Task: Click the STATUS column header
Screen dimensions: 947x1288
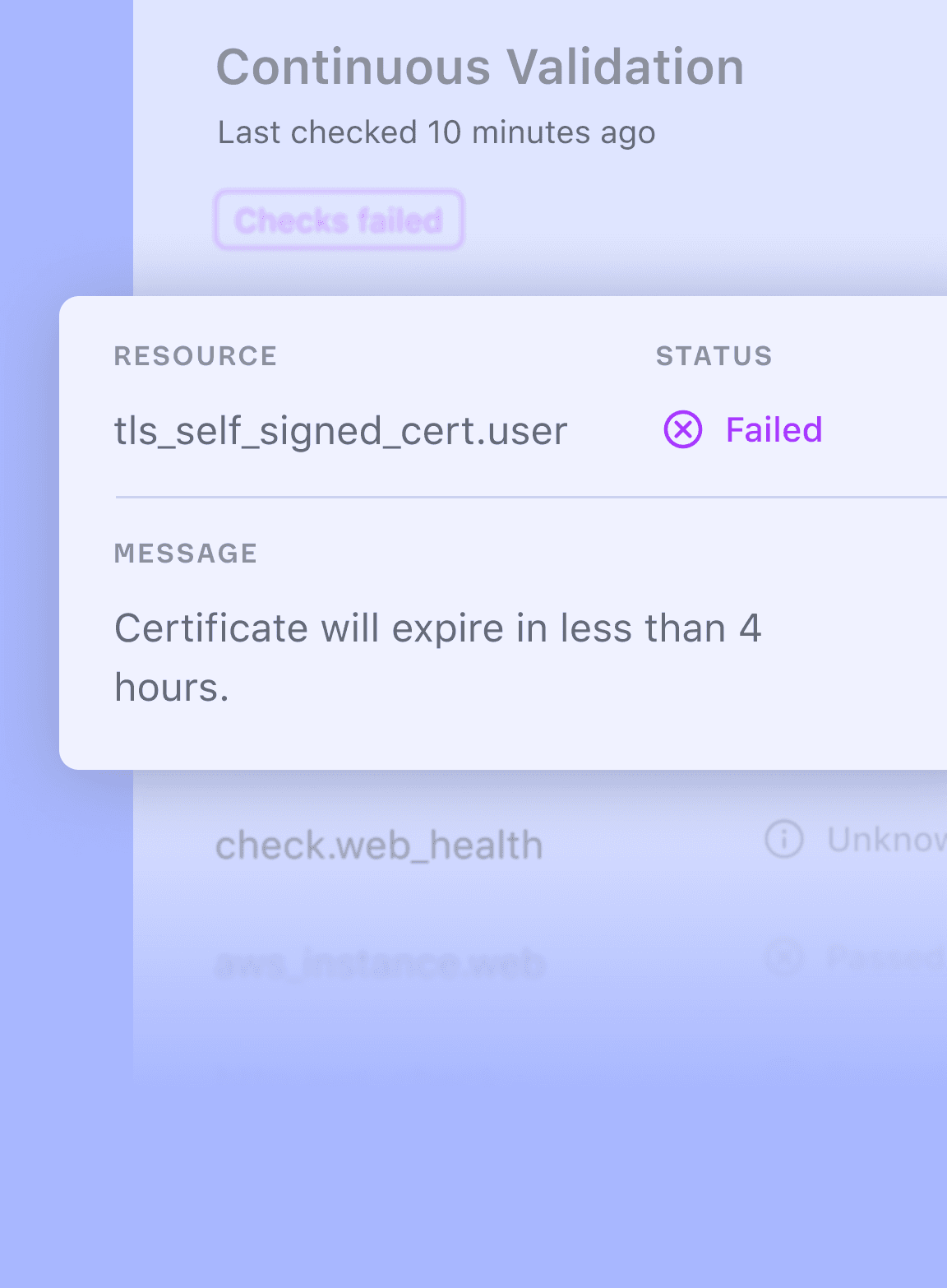Action: coord(714,356)
